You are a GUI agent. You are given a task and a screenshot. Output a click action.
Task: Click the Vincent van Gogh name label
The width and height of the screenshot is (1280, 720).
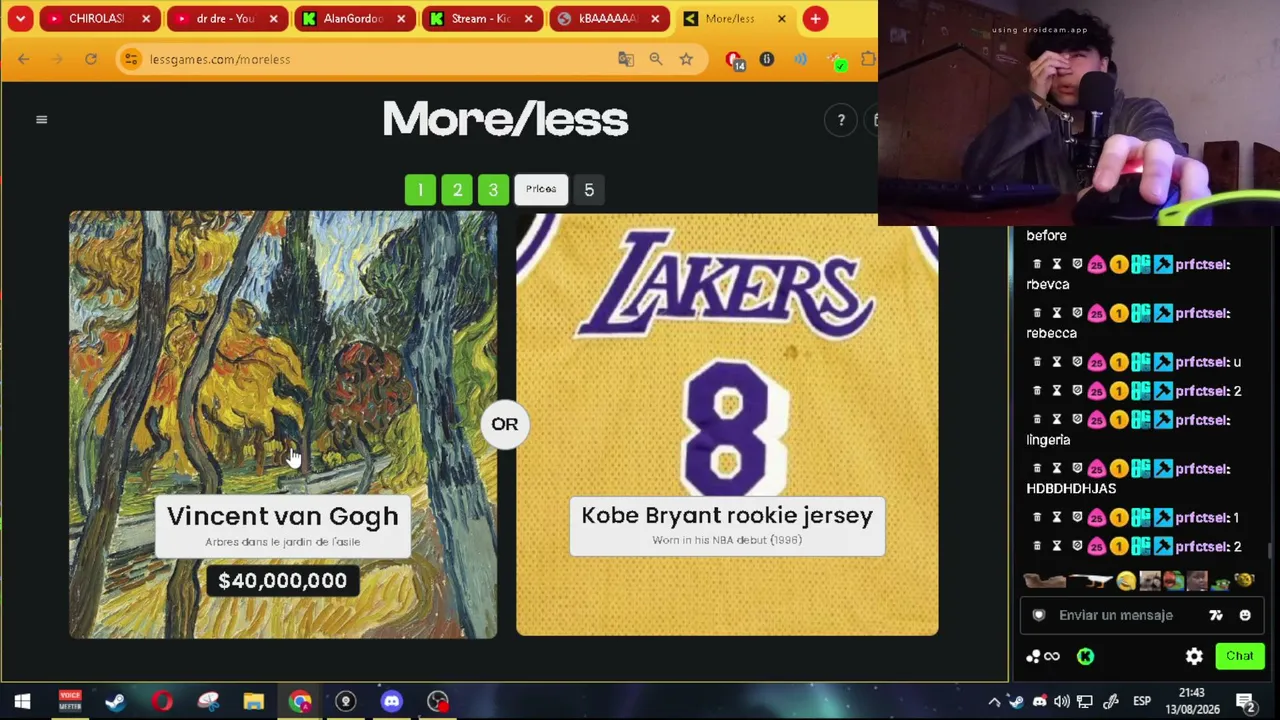[x=282, y=516]
